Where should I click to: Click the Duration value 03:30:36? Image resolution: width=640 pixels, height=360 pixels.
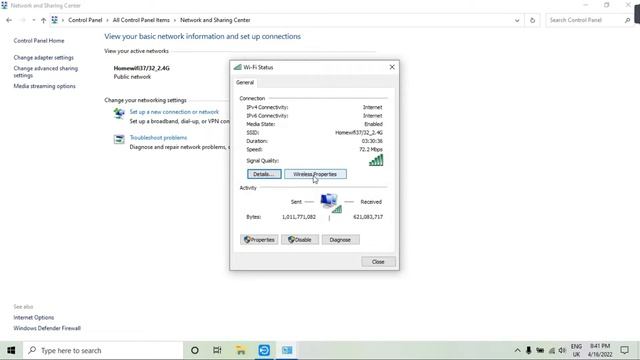click(372, 141)
